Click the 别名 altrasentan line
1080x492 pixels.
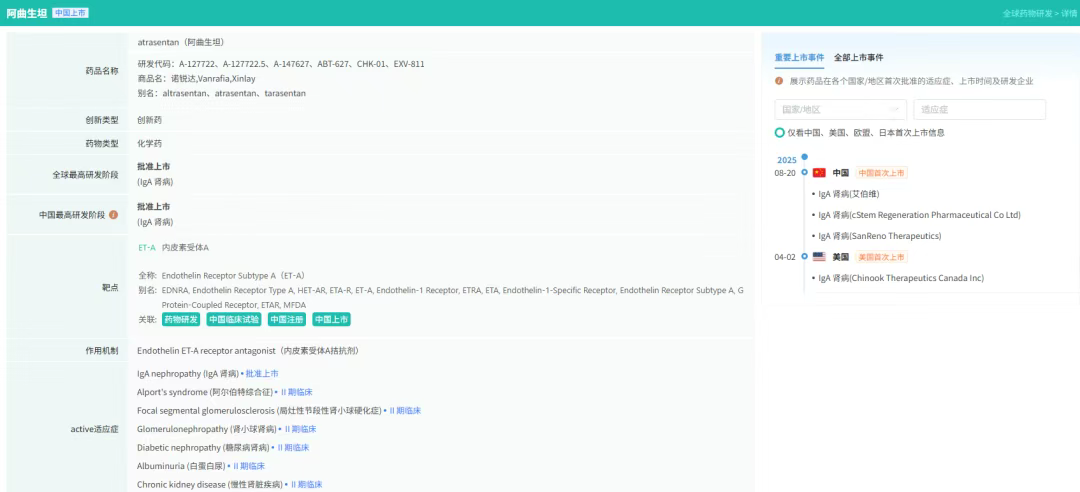[x=221, y=93]
